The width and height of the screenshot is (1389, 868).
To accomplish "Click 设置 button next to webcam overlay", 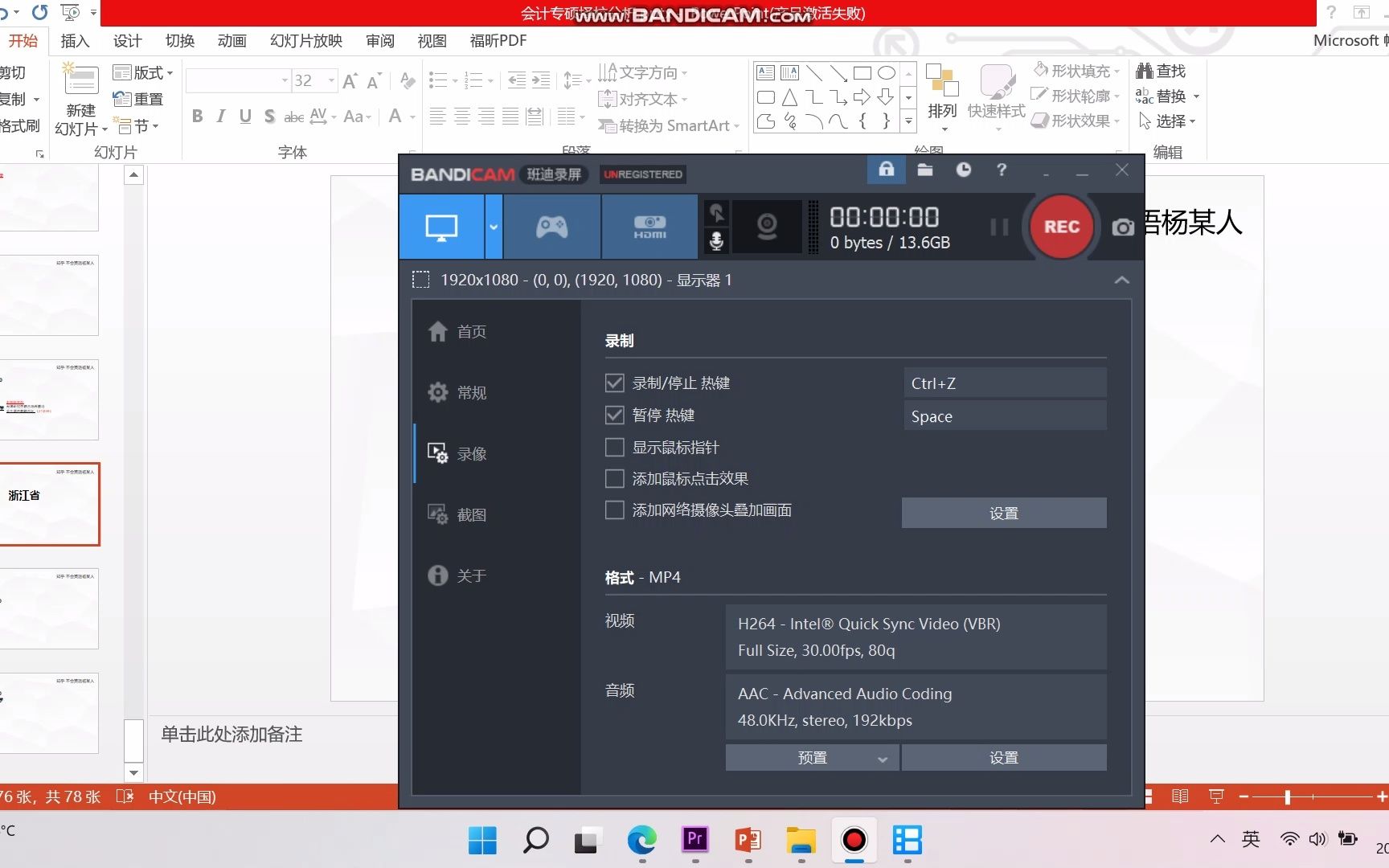I will tap(1004, 513).
